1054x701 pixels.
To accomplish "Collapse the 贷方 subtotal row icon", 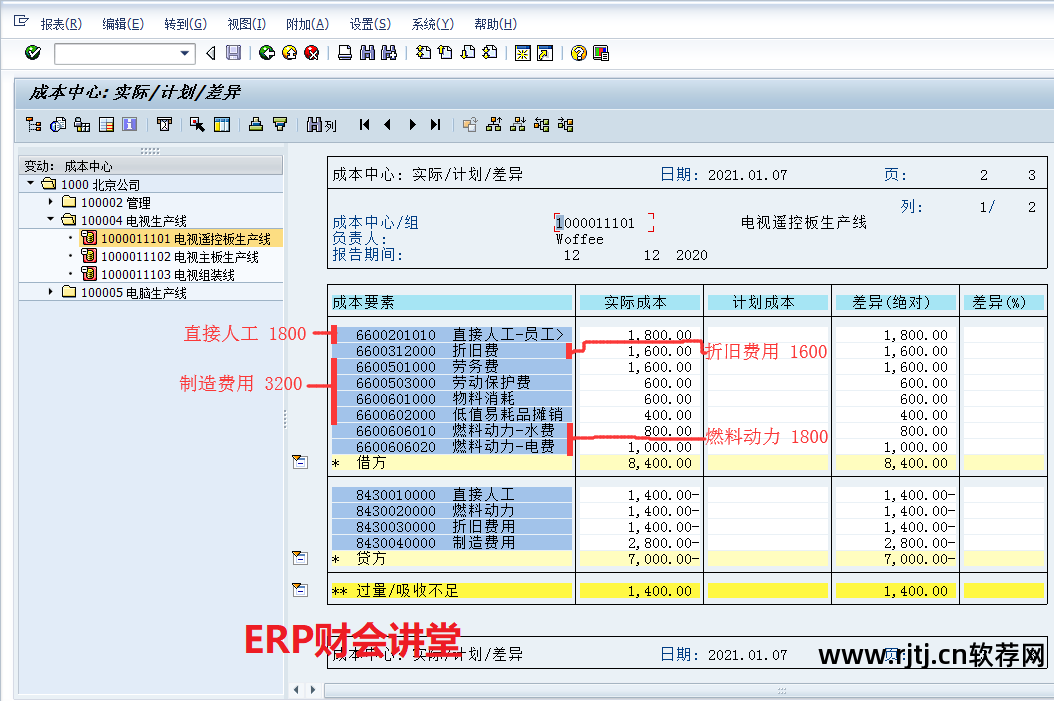I will pos(300,558).
